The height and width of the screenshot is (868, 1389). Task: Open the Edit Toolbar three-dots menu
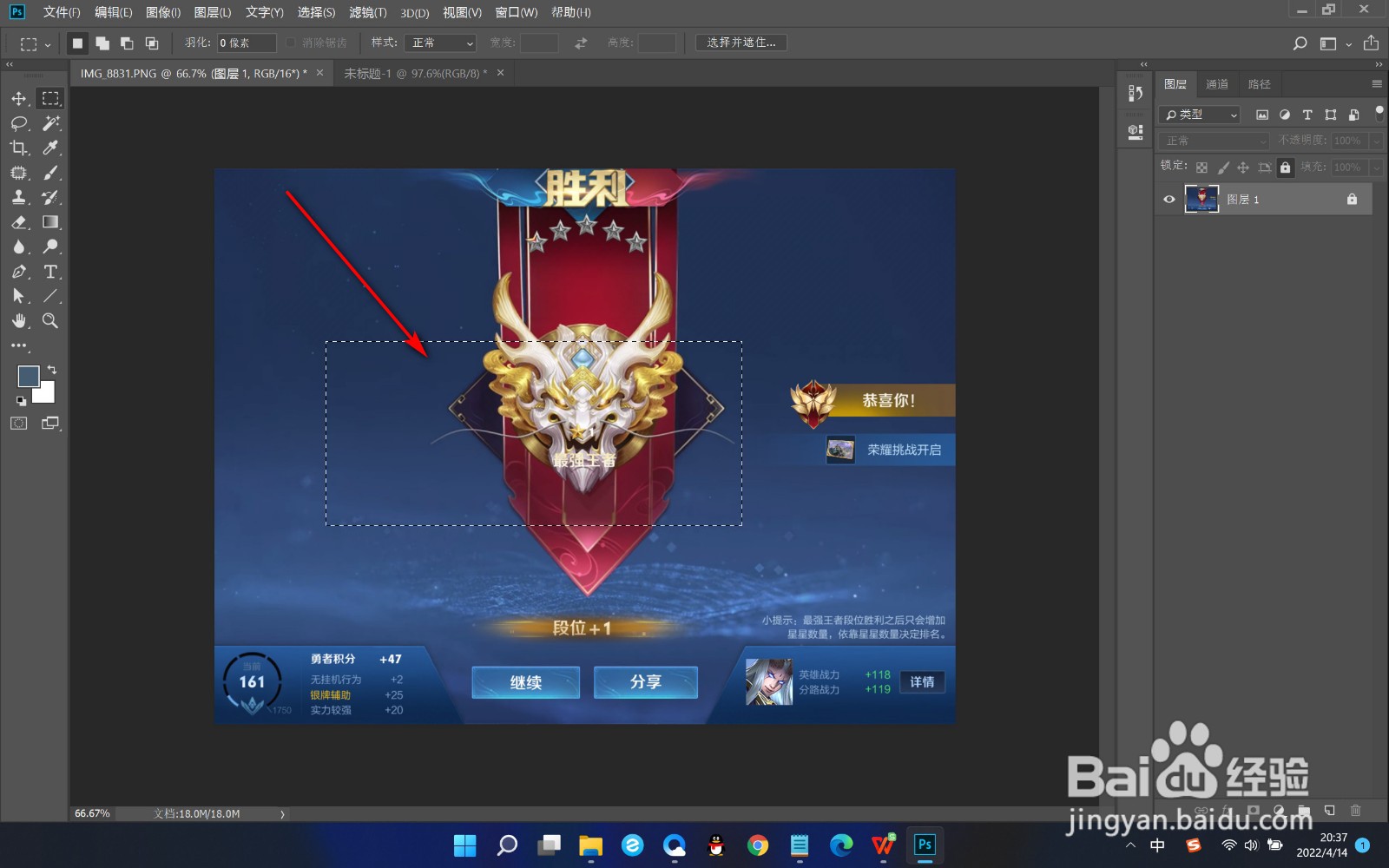pyautogui.click(x=19, y=345)
